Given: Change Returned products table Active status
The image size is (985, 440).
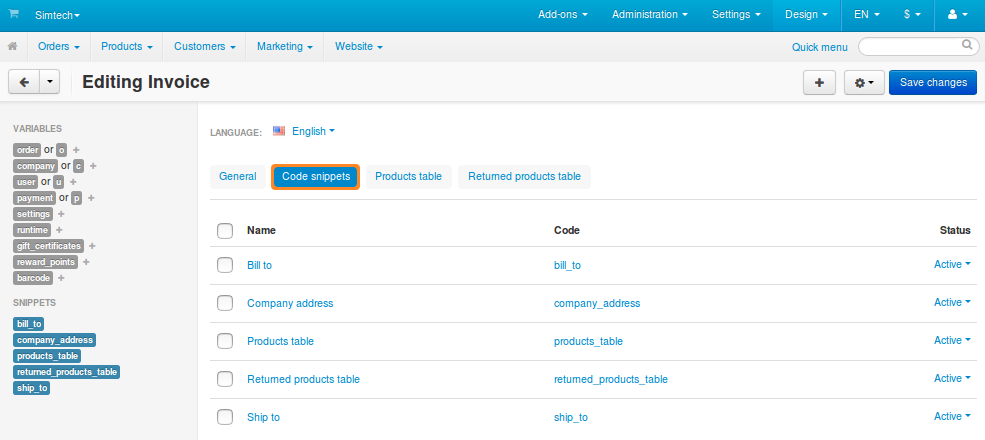Looking at the screenshot, I should pyautogui.click(x=952, y=378).
